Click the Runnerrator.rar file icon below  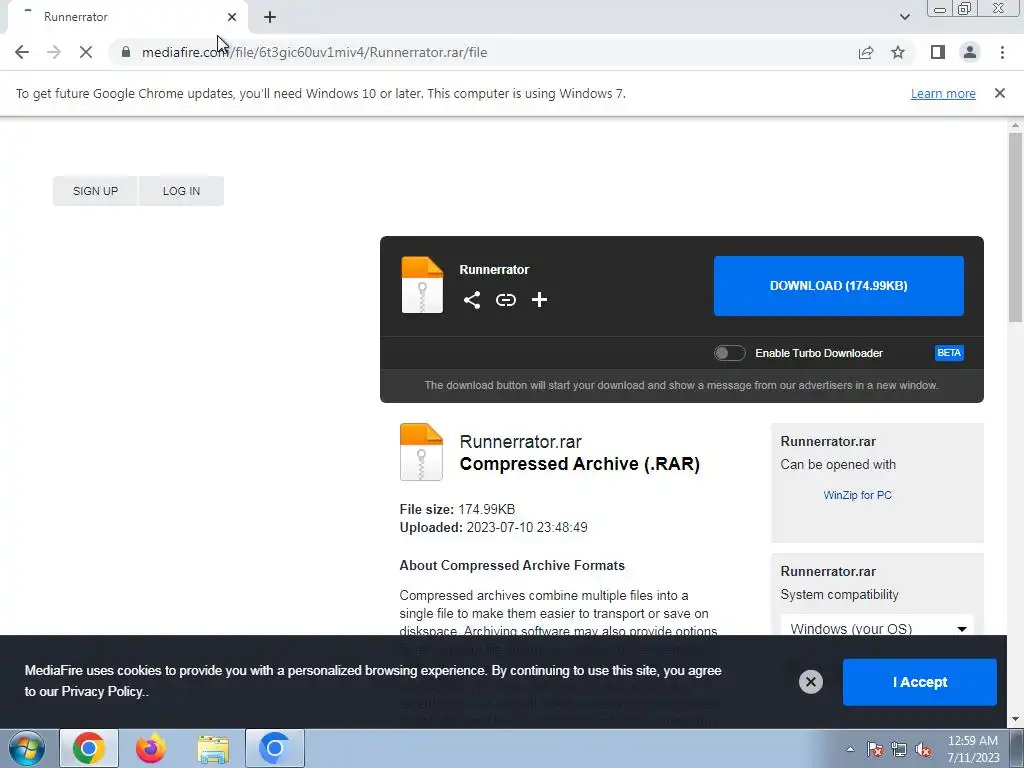pyautogui.click(x=421, y=452)
